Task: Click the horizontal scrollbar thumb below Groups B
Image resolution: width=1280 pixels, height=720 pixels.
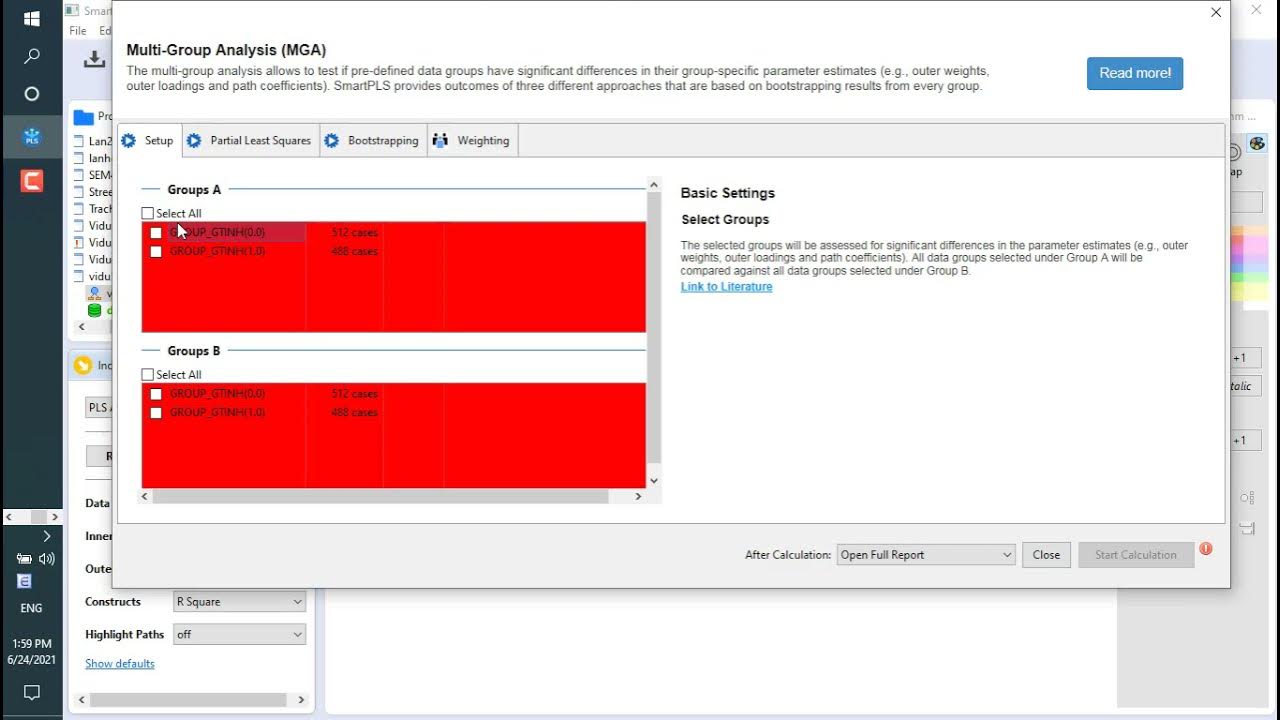Action: point(380,496)
